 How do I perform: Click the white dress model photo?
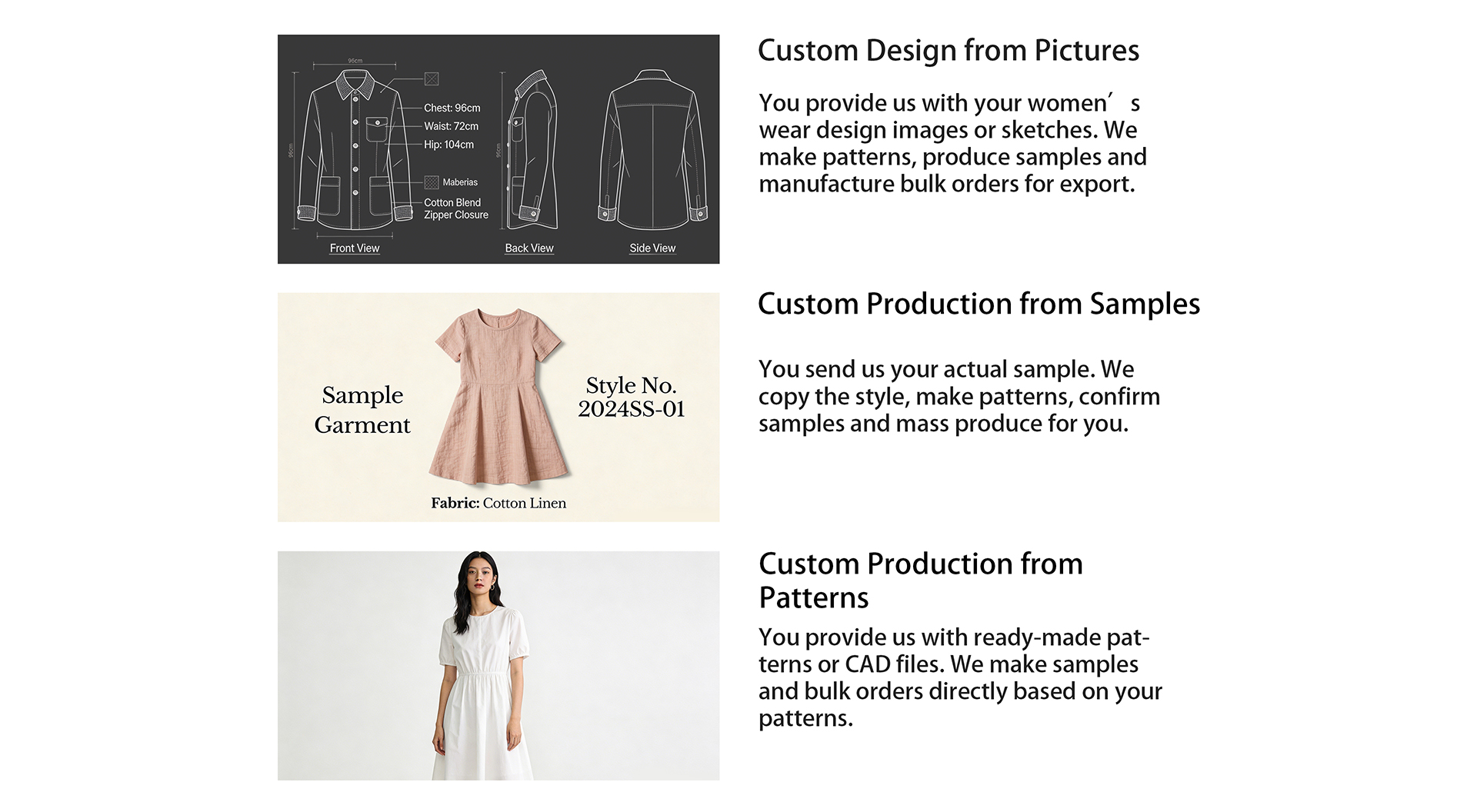498,666
